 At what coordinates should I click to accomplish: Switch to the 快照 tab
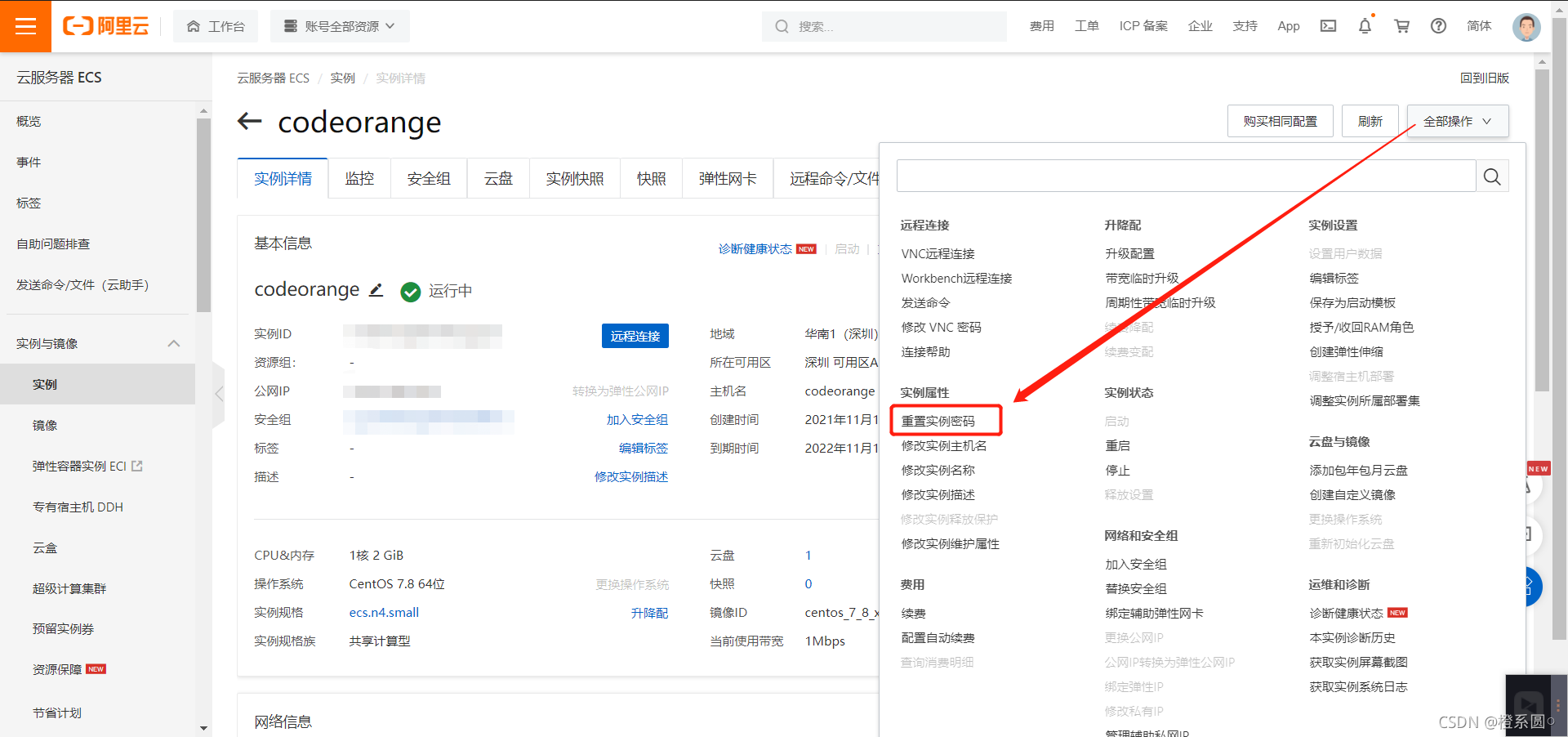click(652, 178)
